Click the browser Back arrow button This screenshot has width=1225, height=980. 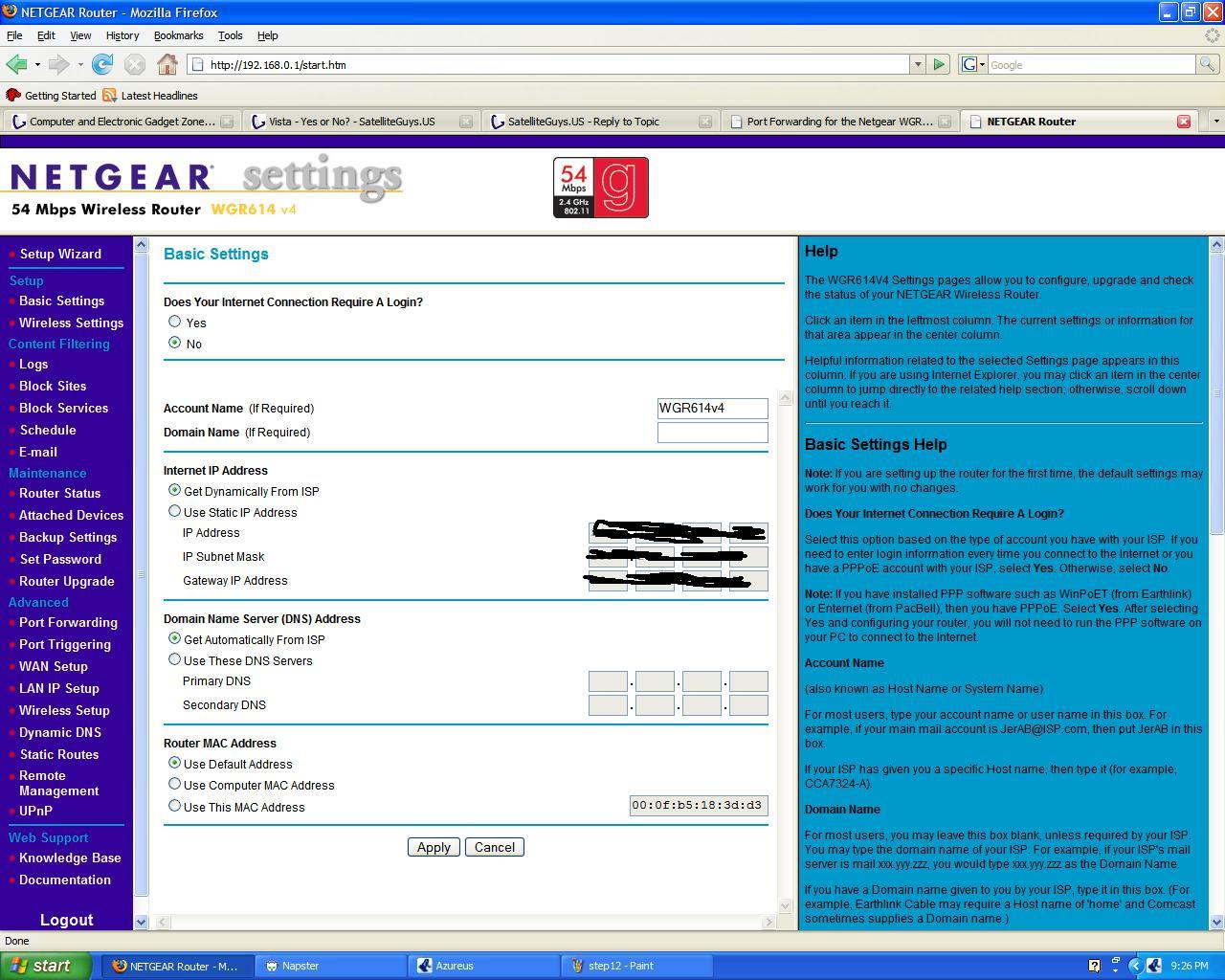pyautogui.click(x=15, y=64)
